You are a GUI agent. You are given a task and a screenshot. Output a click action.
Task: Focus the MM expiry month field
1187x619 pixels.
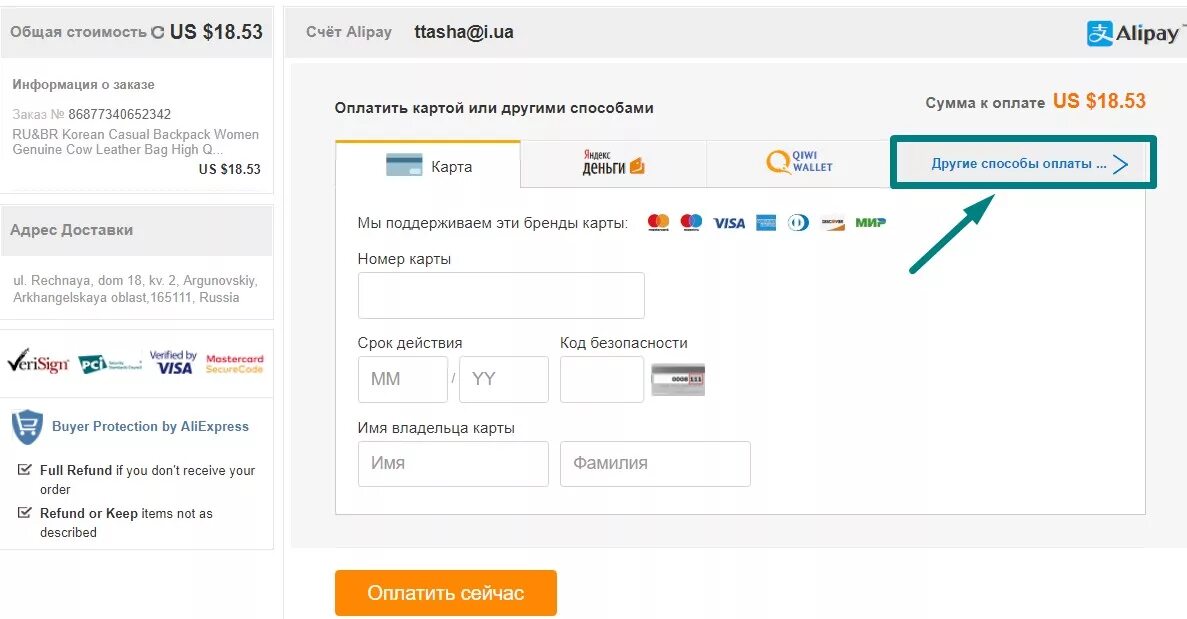(x=402, y=379)
